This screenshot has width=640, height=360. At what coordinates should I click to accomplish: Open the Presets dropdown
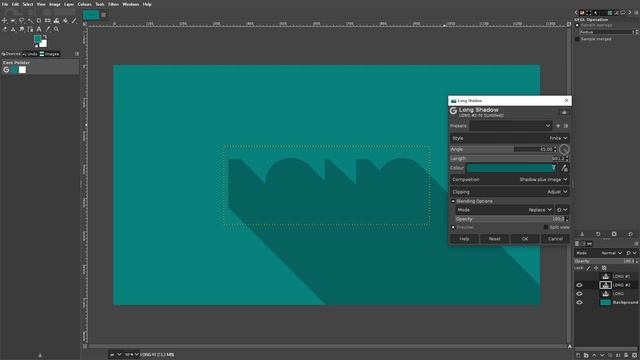pyautogui.click(x=511, y=126)
